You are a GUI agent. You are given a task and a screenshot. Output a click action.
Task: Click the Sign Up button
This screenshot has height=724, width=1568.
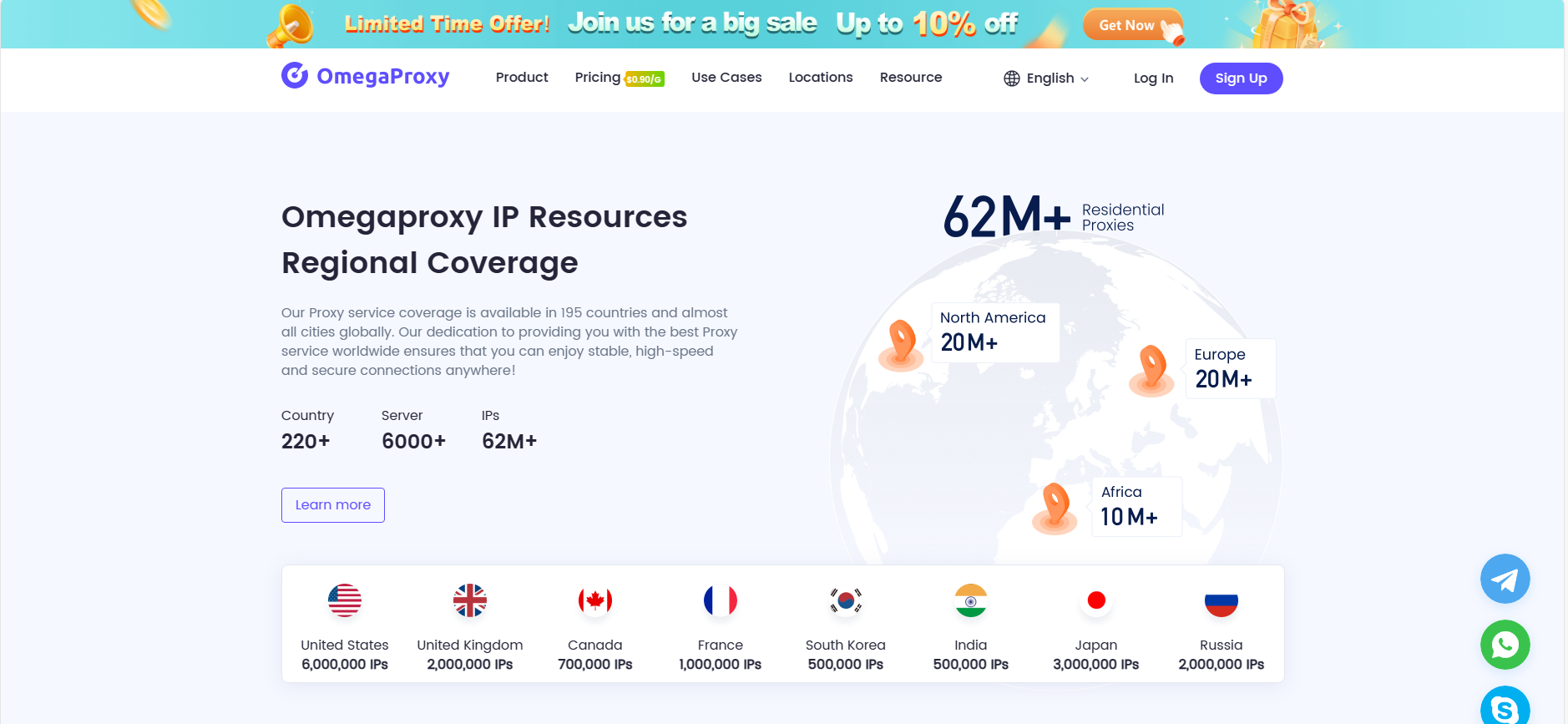[x=1241, y=78]
